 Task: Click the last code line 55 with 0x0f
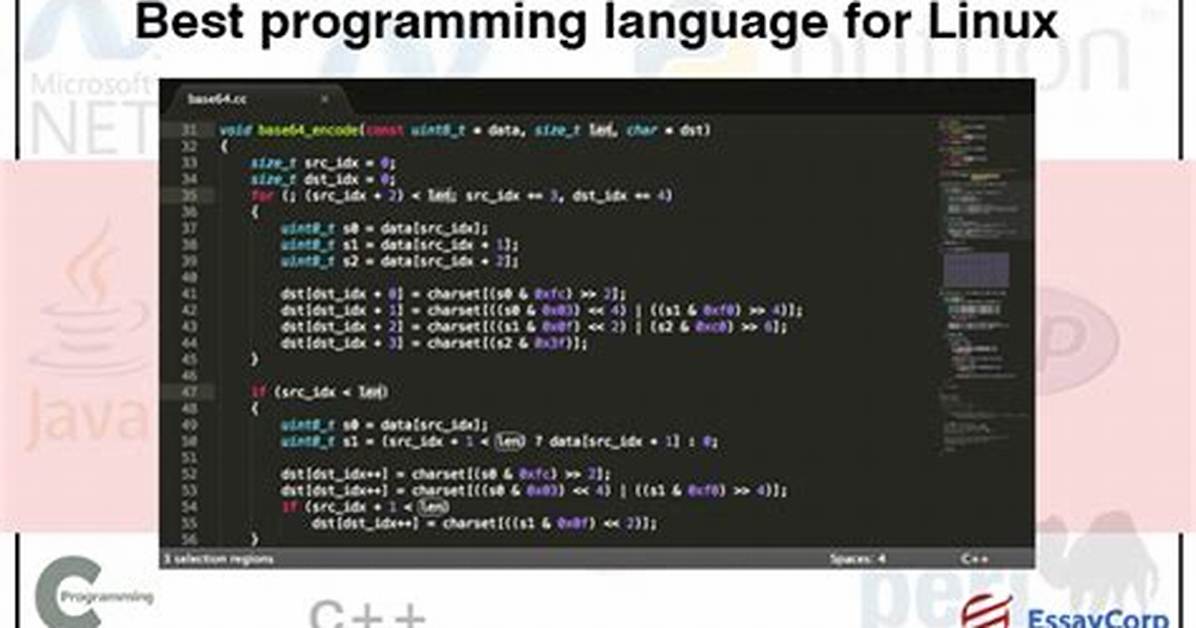(484, 523)
